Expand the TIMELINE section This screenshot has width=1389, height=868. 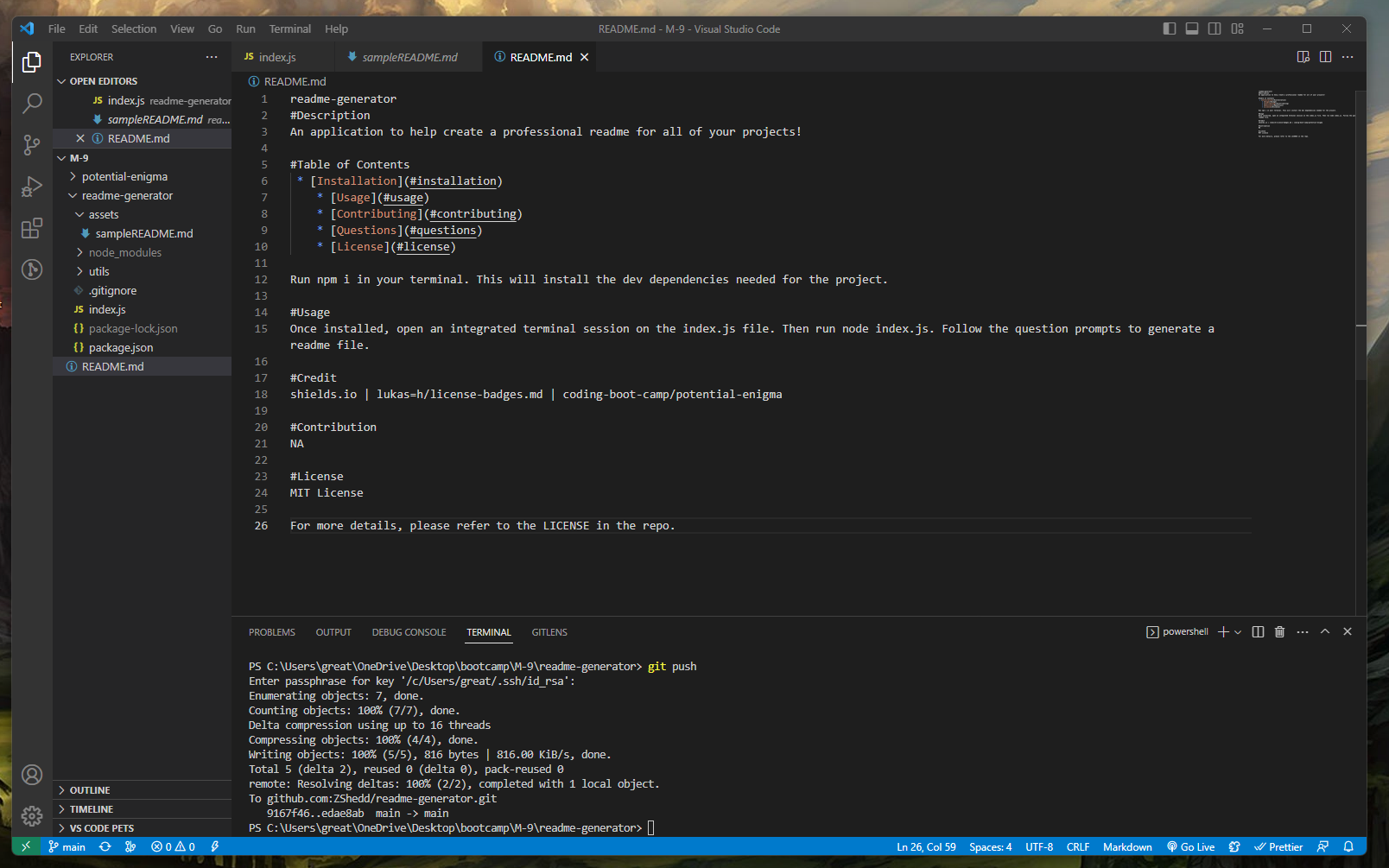tap(142, 809)
